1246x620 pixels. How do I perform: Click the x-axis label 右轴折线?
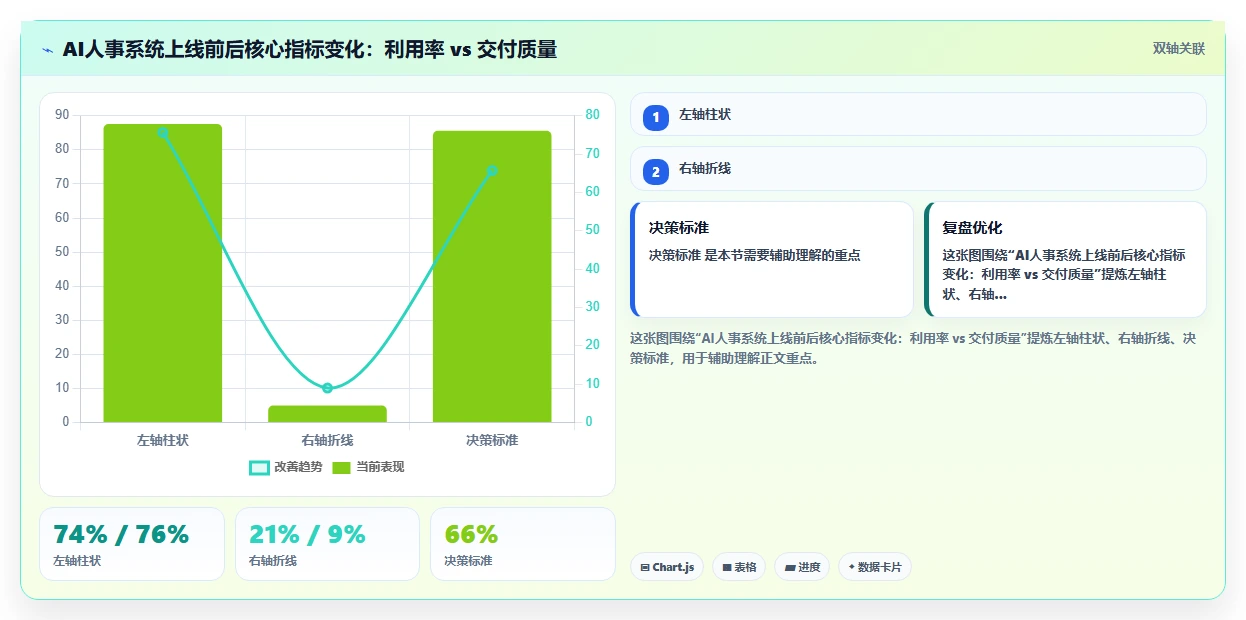point(327,440)
